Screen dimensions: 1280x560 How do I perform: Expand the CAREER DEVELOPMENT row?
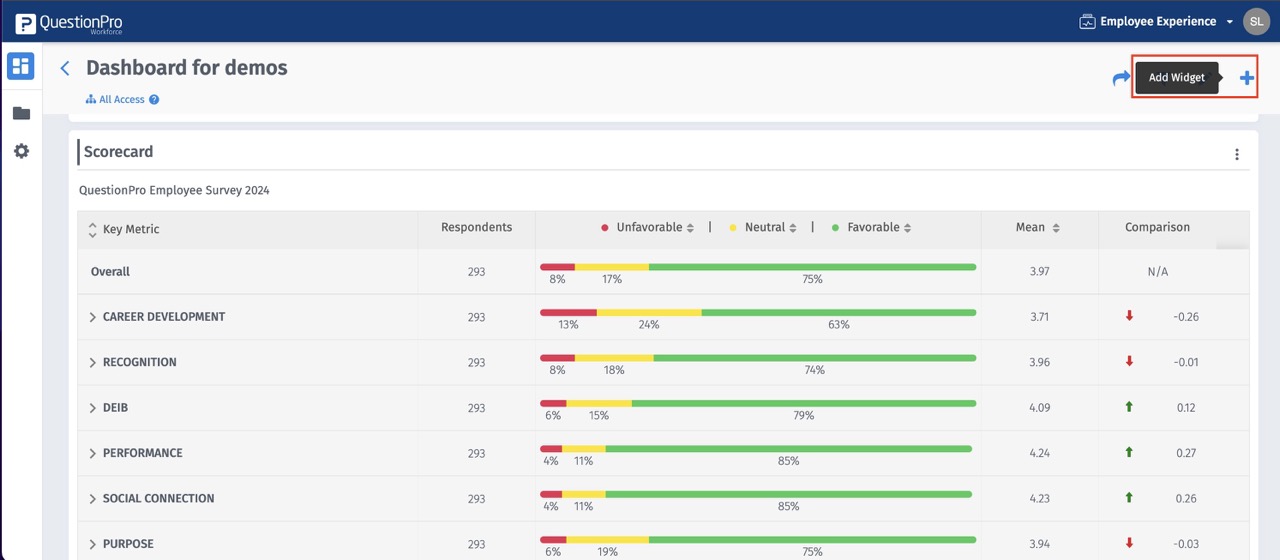click(x=93, y=317)
